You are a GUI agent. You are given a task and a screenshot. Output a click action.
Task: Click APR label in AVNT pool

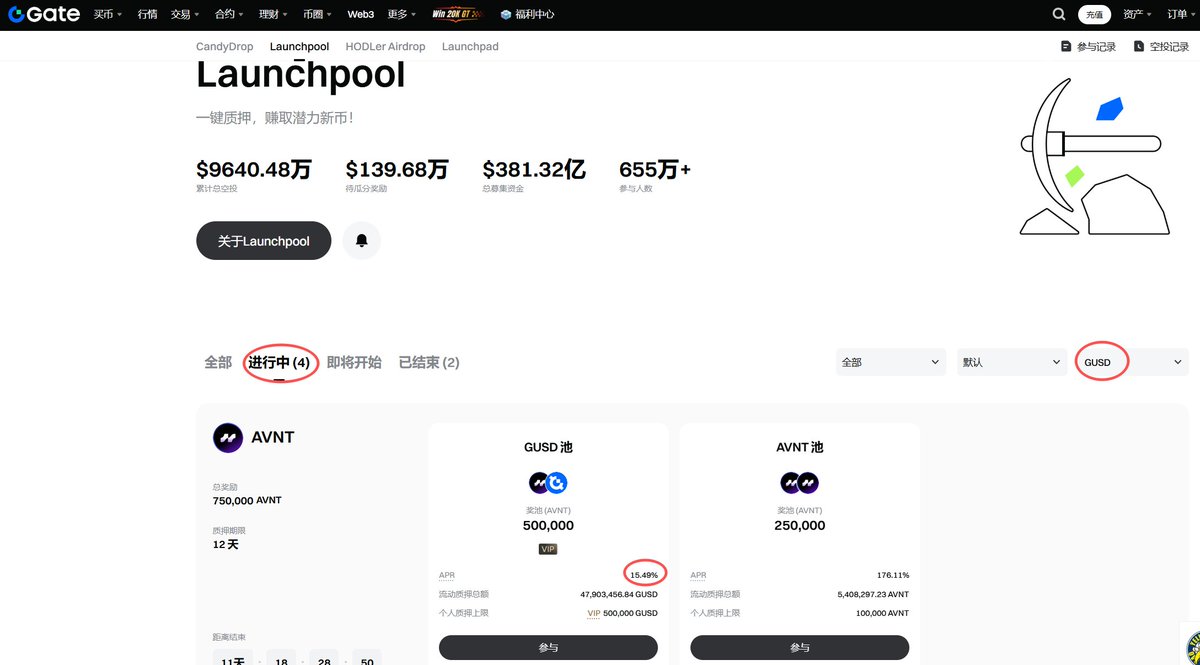tap(698, 575)
